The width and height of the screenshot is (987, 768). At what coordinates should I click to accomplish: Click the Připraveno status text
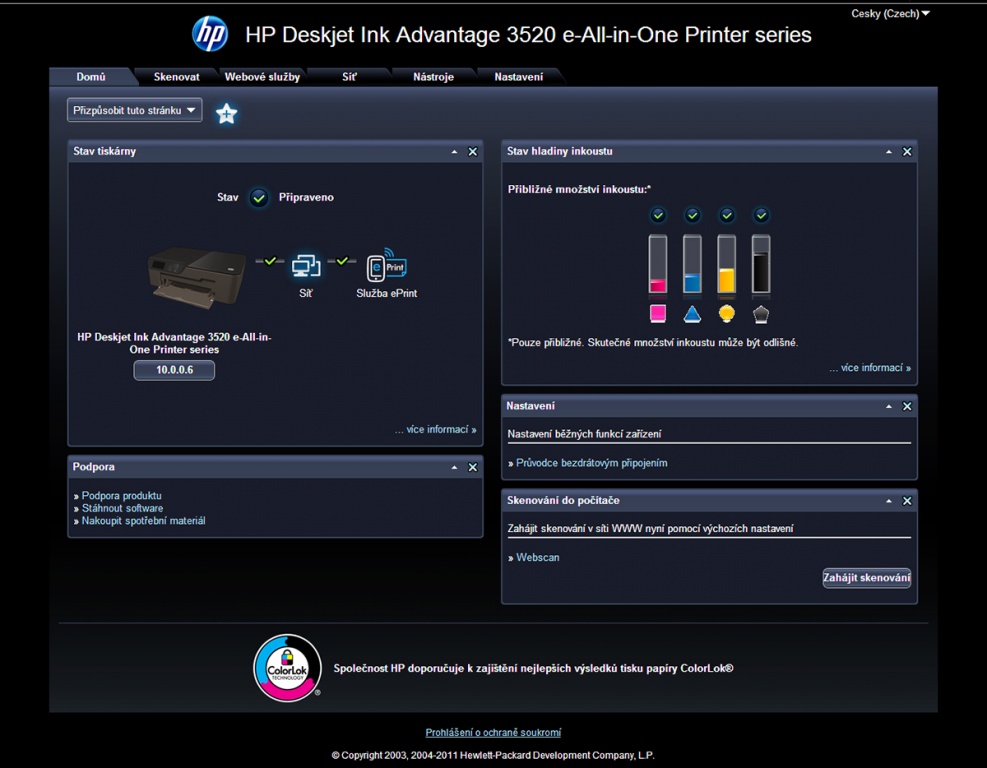point(306,198)
